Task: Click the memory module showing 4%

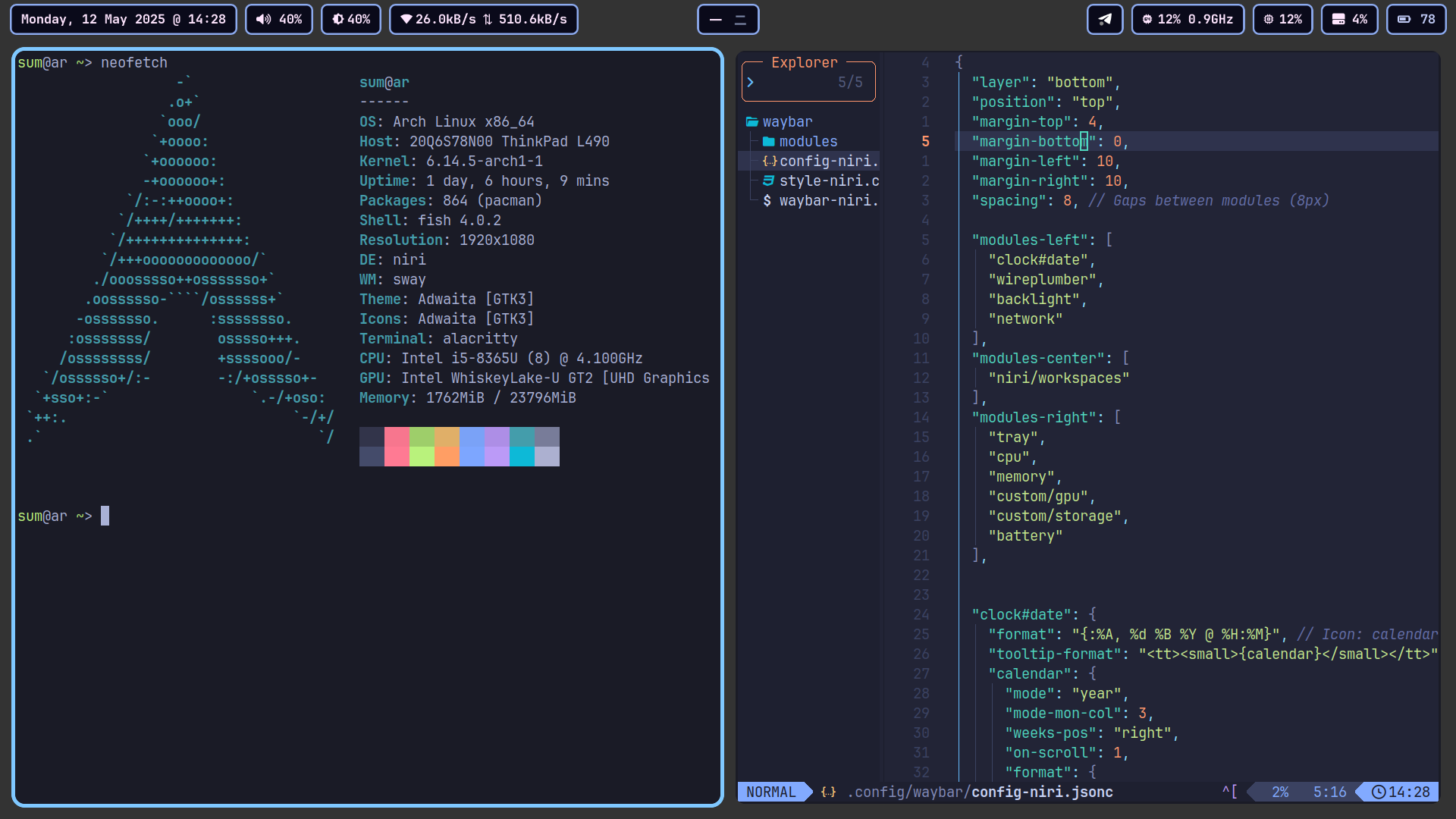Action: pos(1349,19)
